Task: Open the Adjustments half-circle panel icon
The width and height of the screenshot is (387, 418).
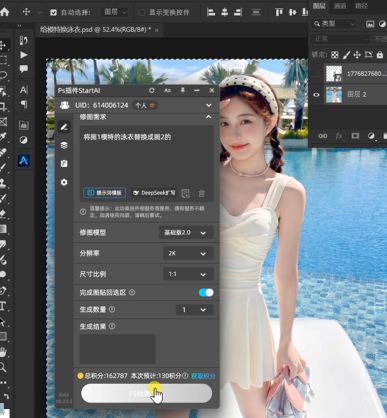Action: (x=24, y=140)
